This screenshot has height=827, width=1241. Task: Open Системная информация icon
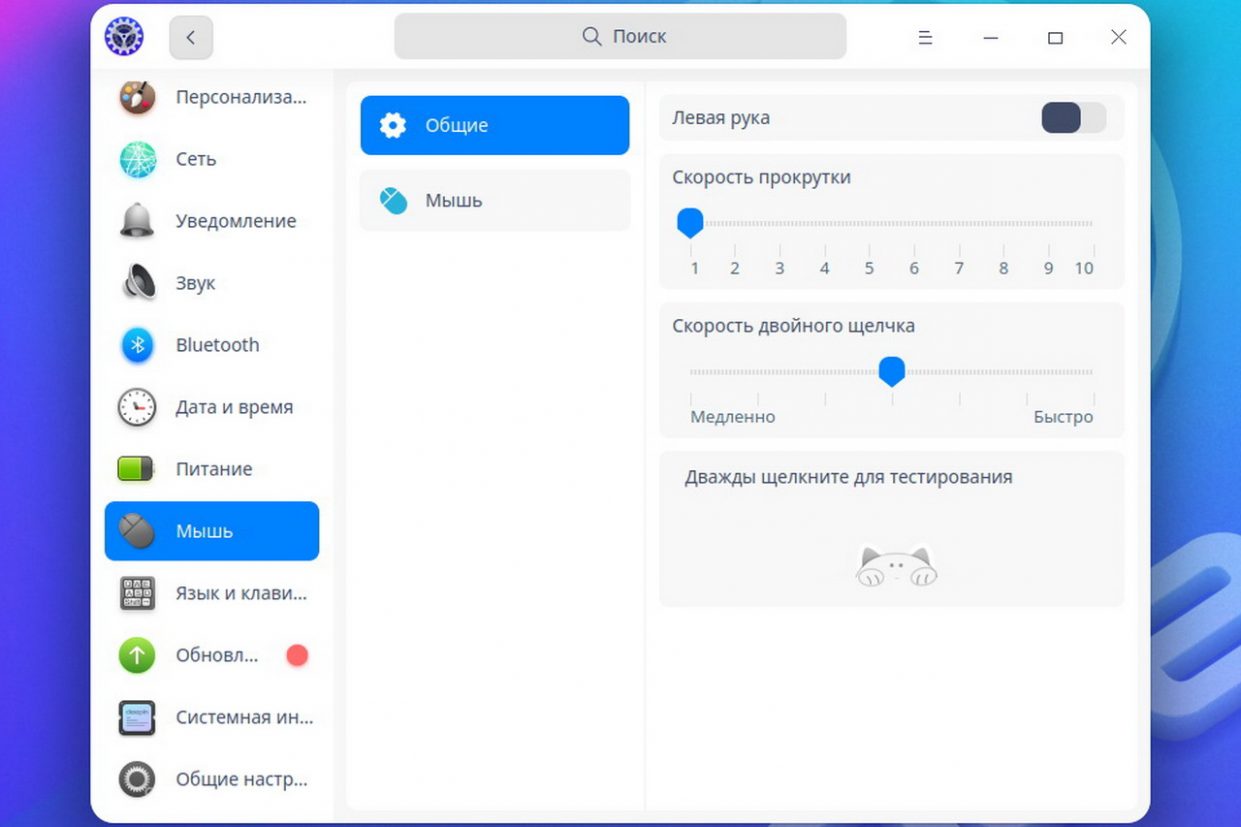pyautogui.click(x=137, y=717)
